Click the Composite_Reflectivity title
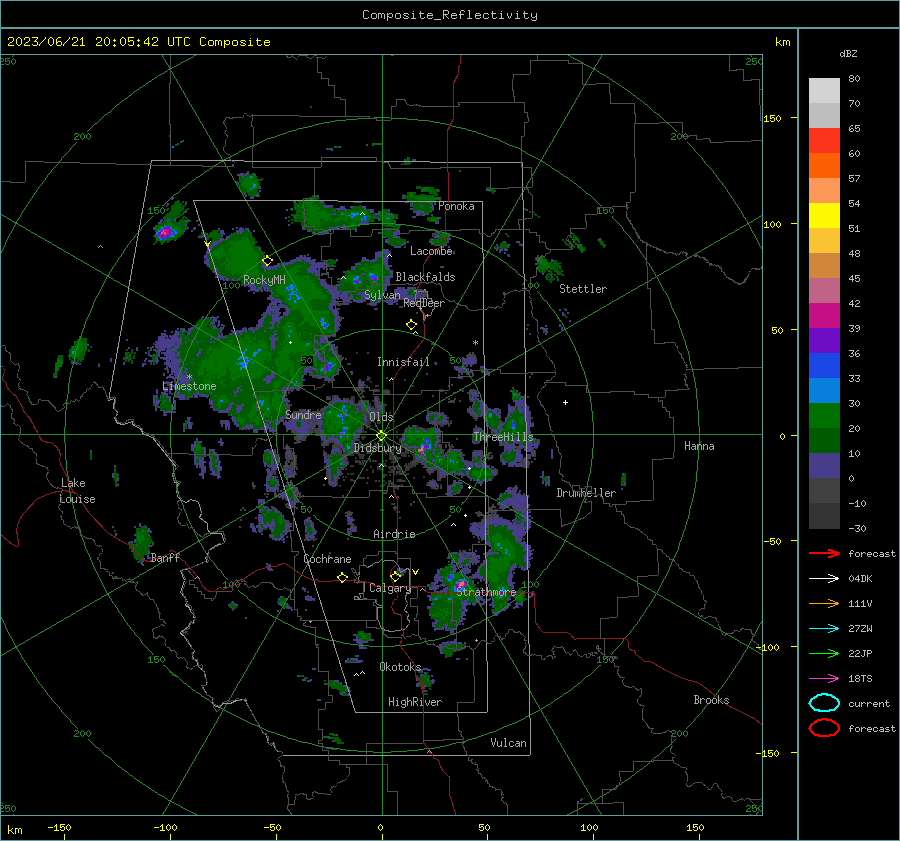The height and width of the screenshot is (841, 900). (x=450, y=15)
